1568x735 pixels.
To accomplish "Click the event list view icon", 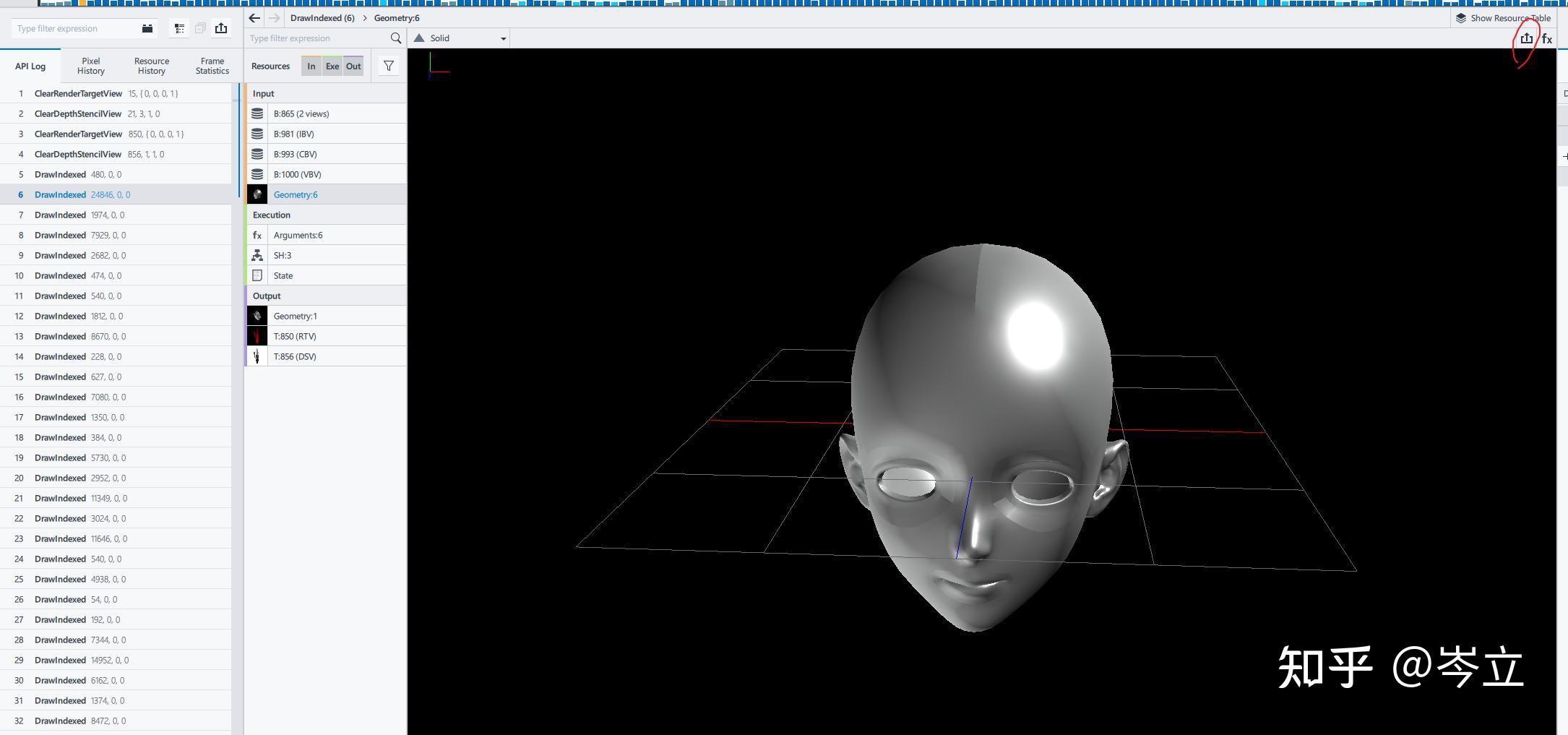I will point(179,28).
